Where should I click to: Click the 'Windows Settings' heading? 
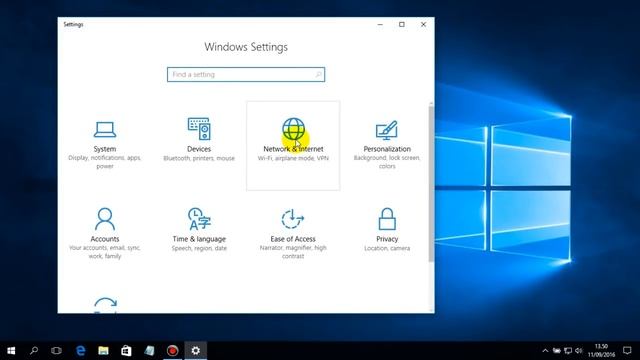(246, 47)
